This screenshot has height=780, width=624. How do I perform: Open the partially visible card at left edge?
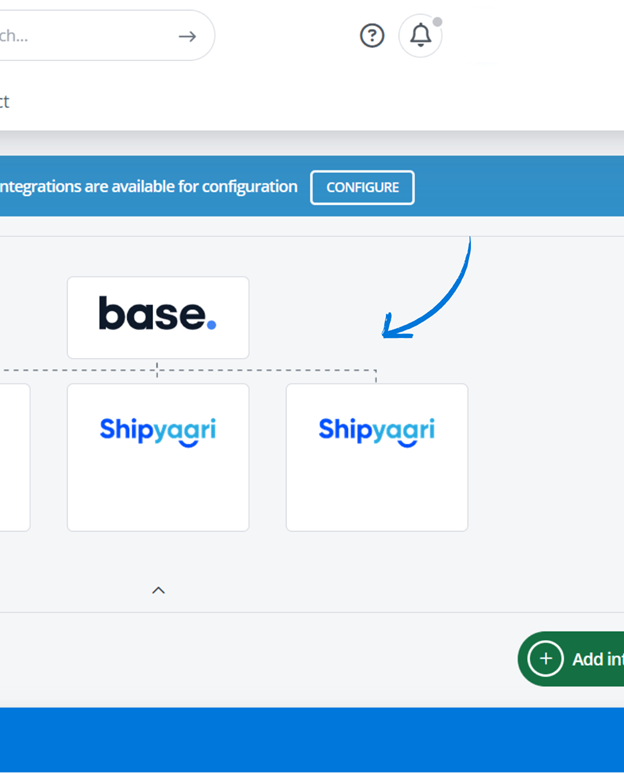[14, 457]
